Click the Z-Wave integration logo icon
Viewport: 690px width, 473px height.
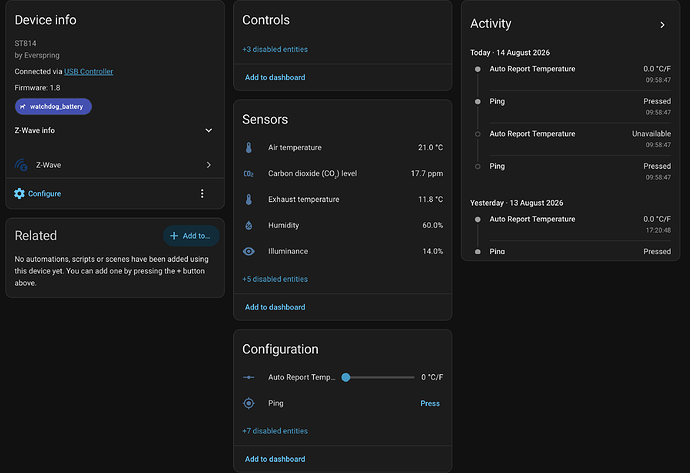[21, 165]
